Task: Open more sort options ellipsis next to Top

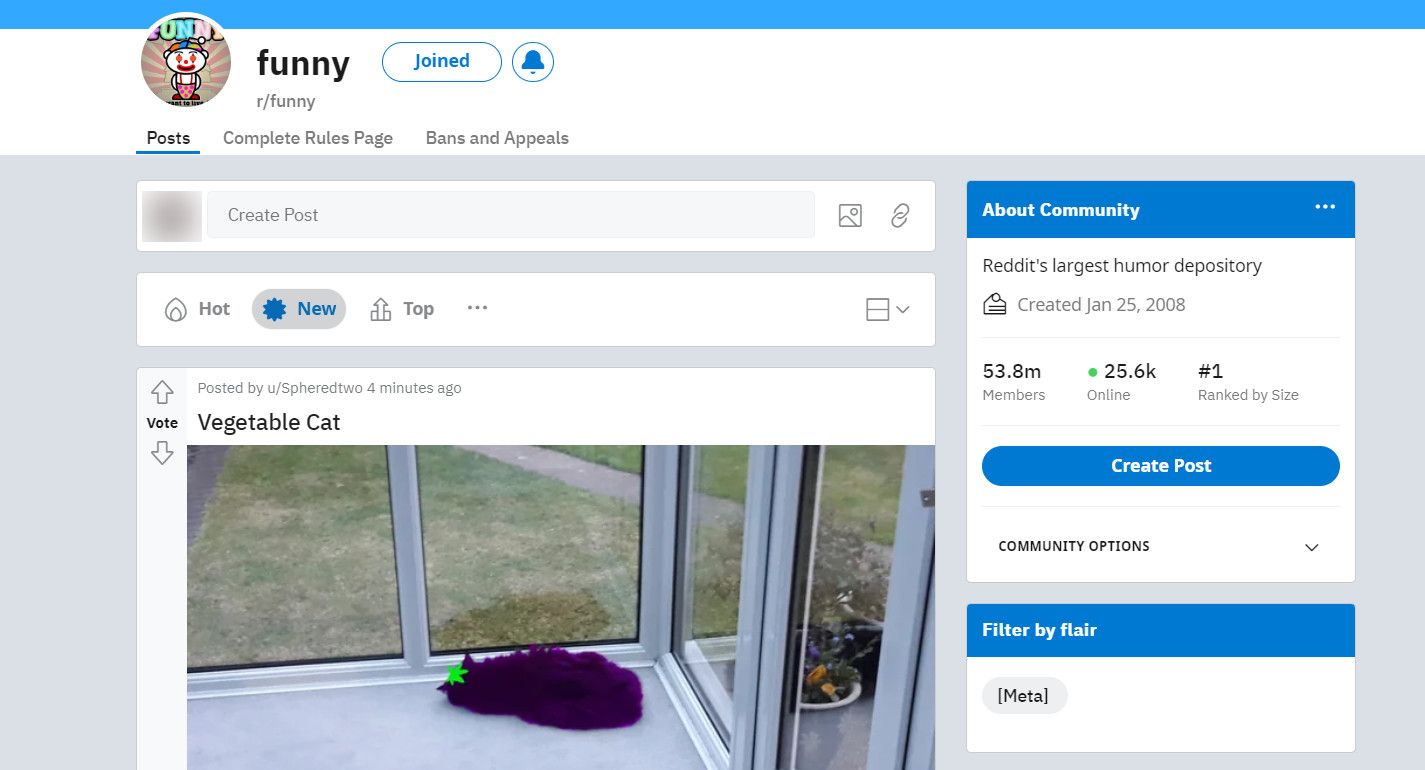Action: [477, 308]
